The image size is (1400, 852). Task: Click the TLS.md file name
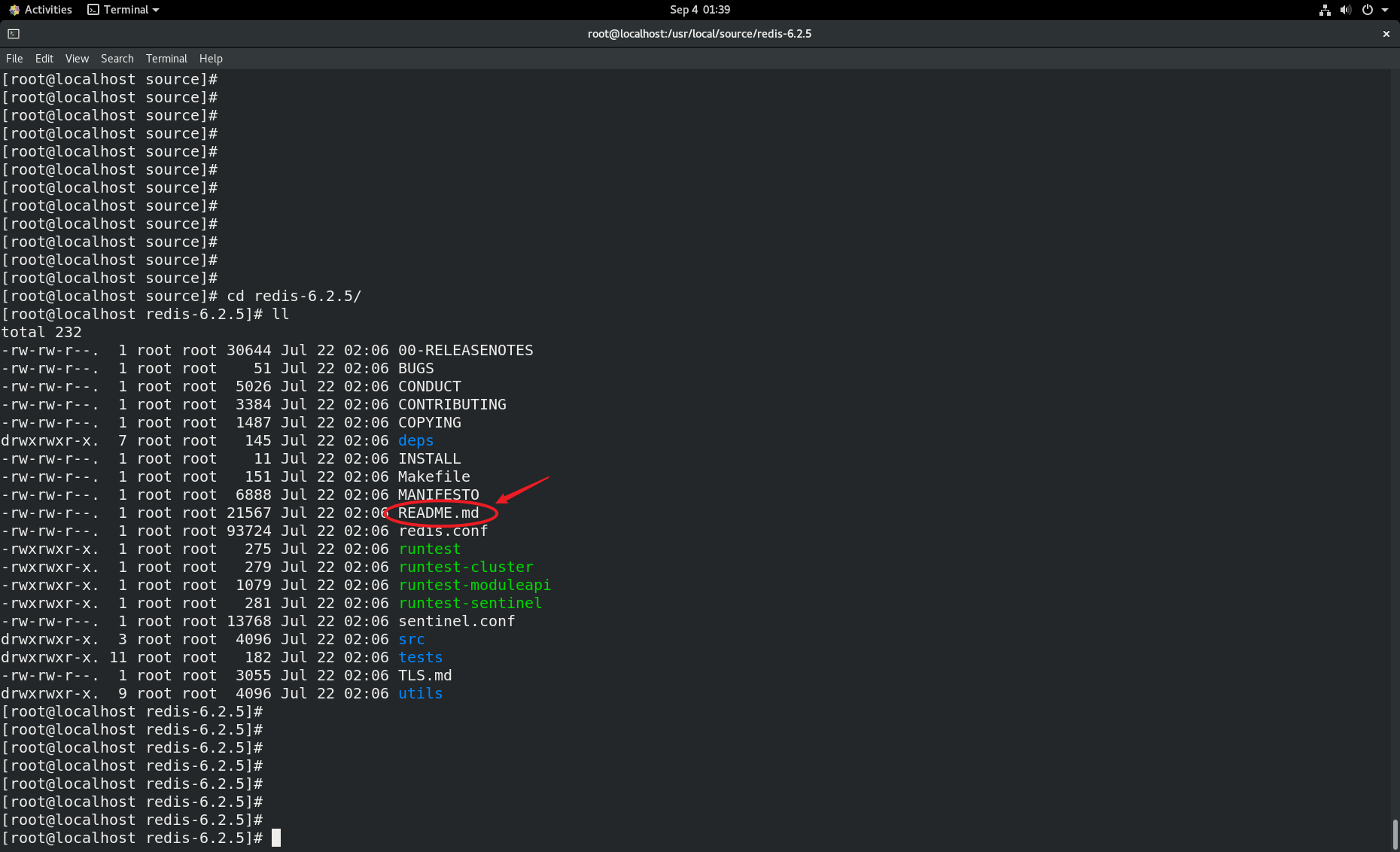pyautogui.click(x=425, y=675)
